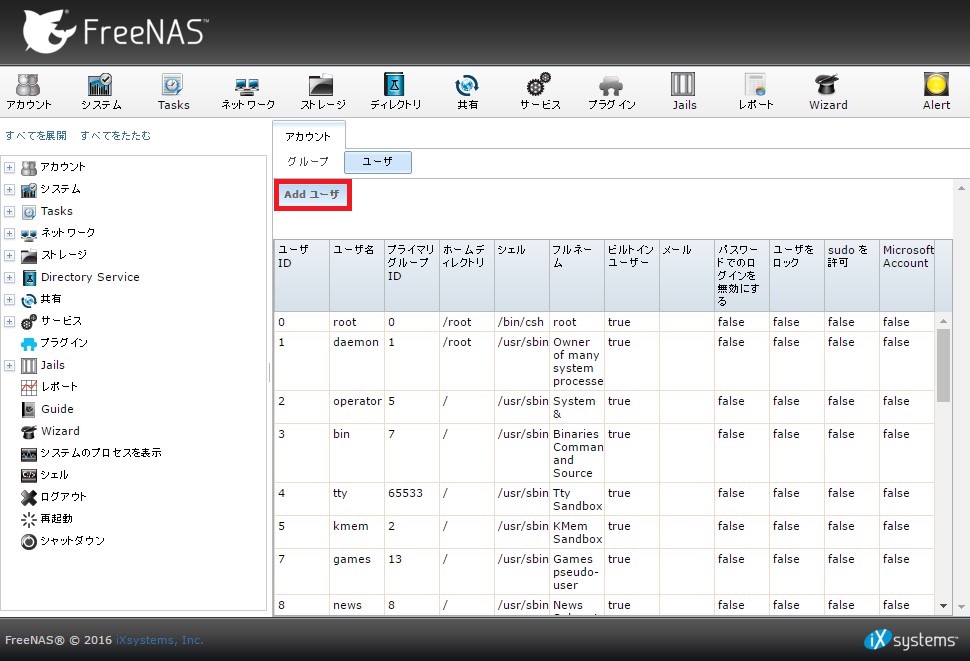Click the 65533 group ID cell

[x=412, y=500]
